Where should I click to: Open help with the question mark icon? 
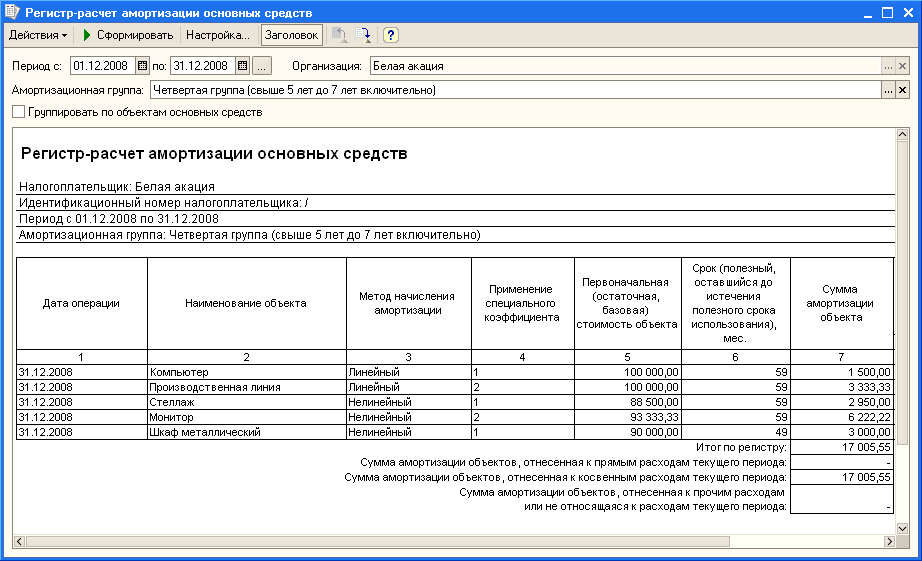390,35
